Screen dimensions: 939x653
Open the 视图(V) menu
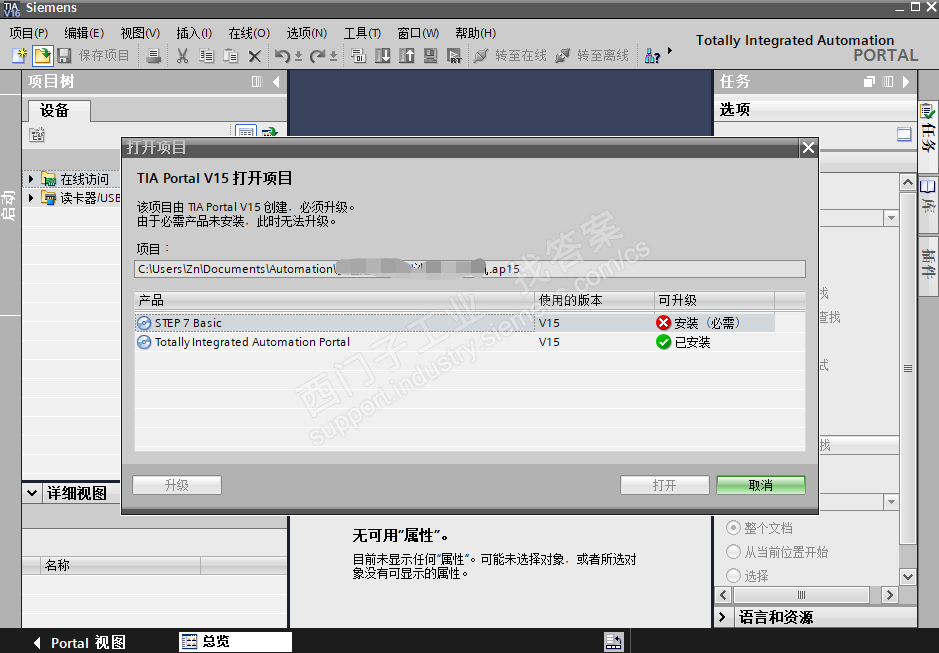point(140,33)
